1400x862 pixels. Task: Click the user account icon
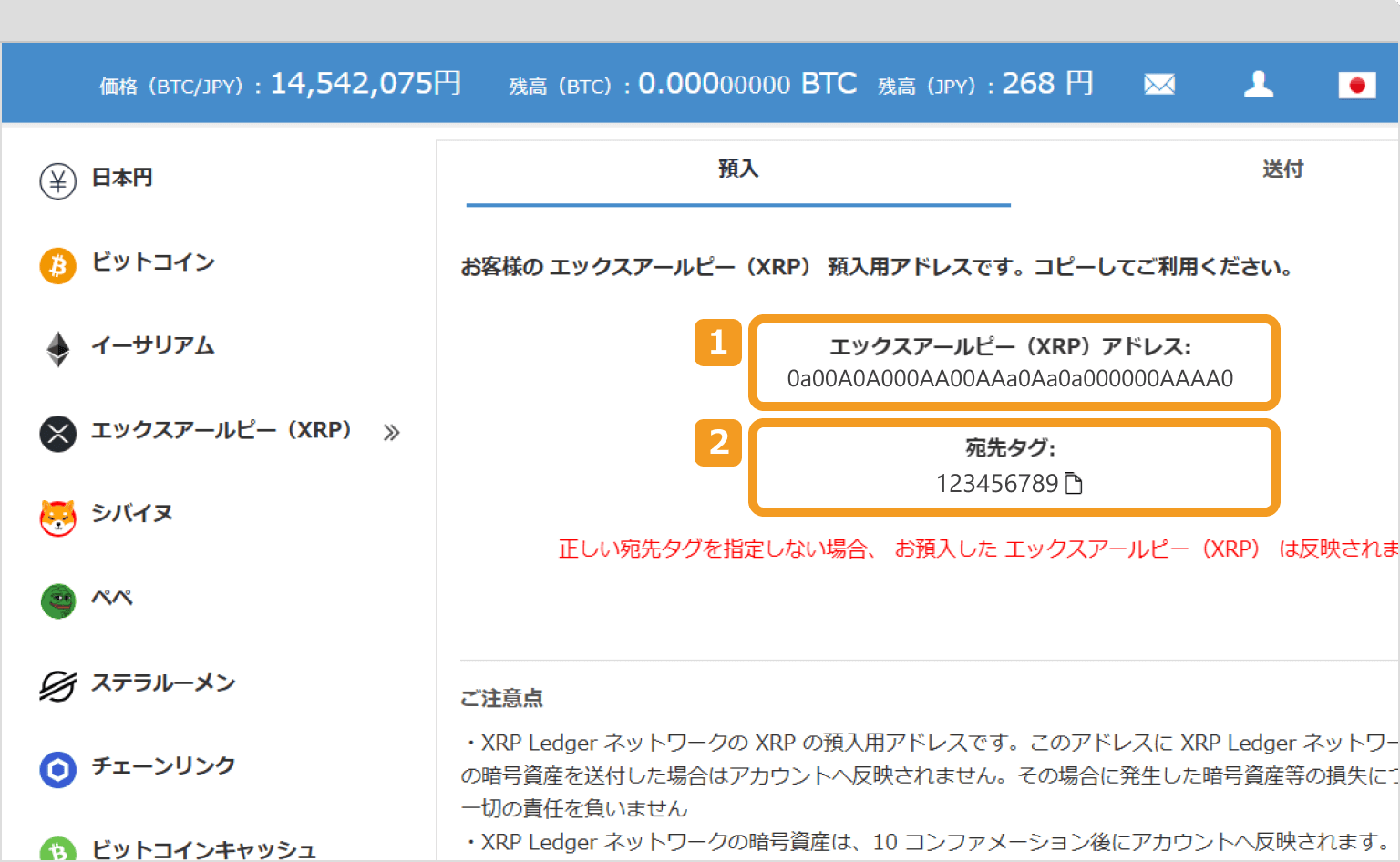pos(1259,83)
